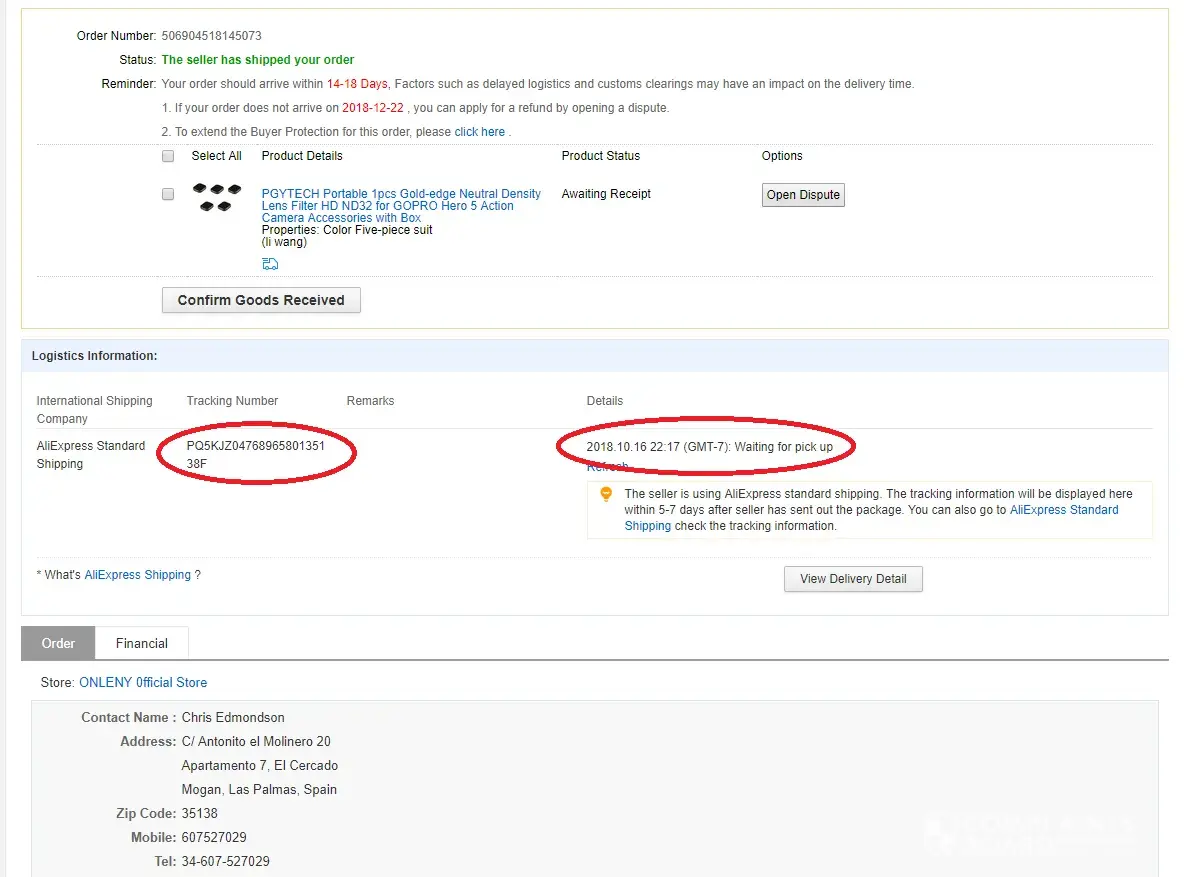This screenshot has width=1184, height=877.
Task: Click the refund date 2018-12-22
Action: (372, 108)
